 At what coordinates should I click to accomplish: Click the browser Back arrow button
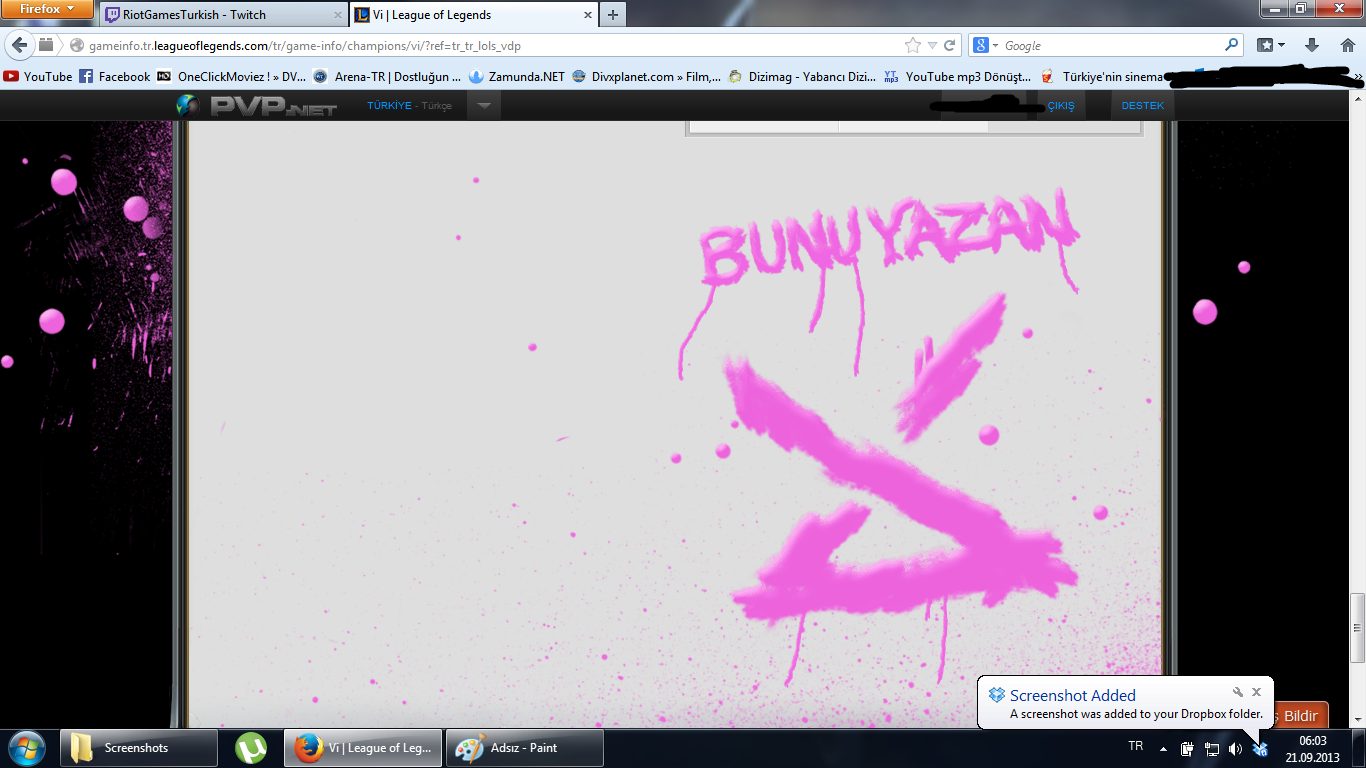pos(19,45)
